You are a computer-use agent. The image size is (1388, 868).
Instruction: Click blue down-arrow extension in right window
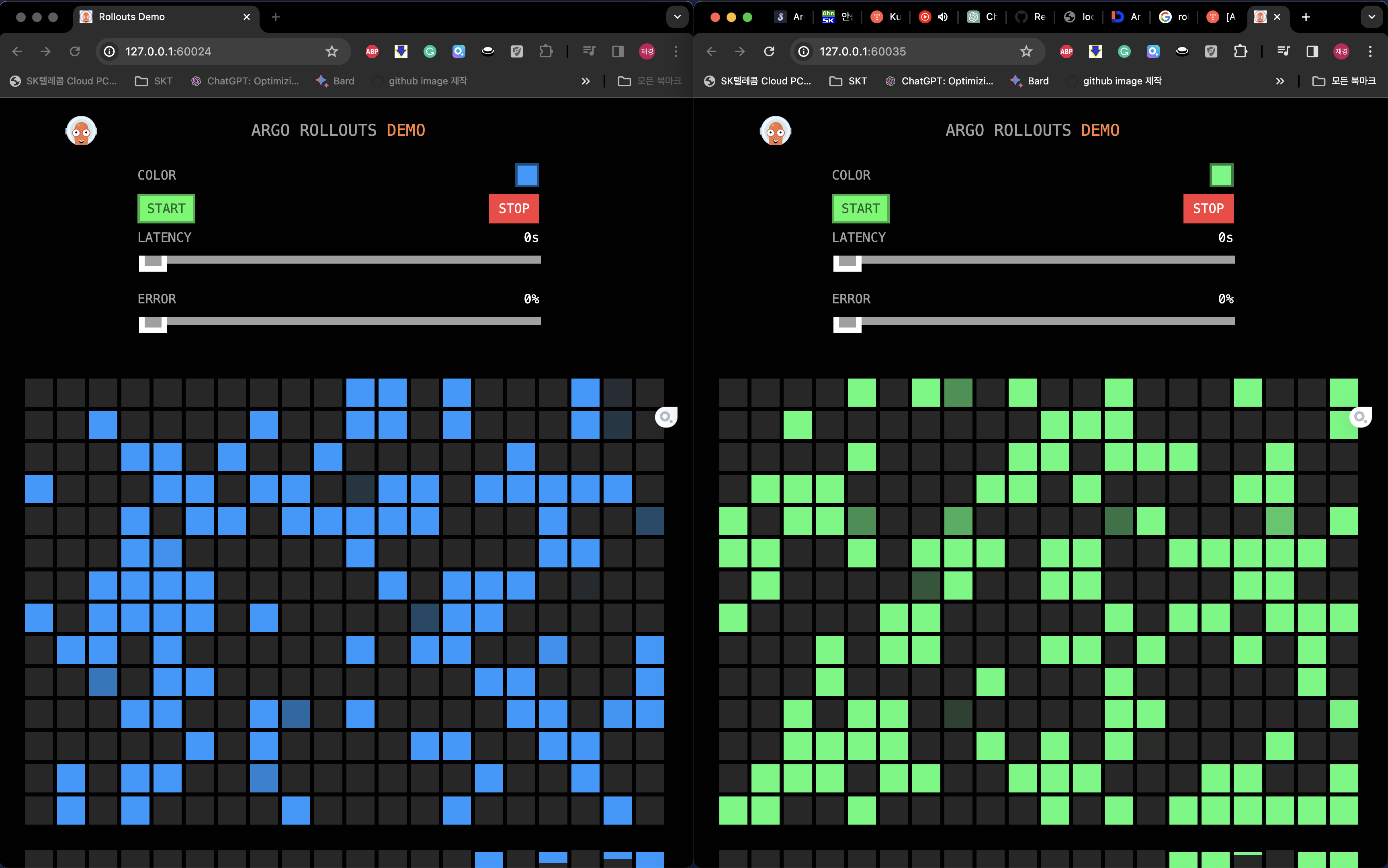click(1095, 52)
